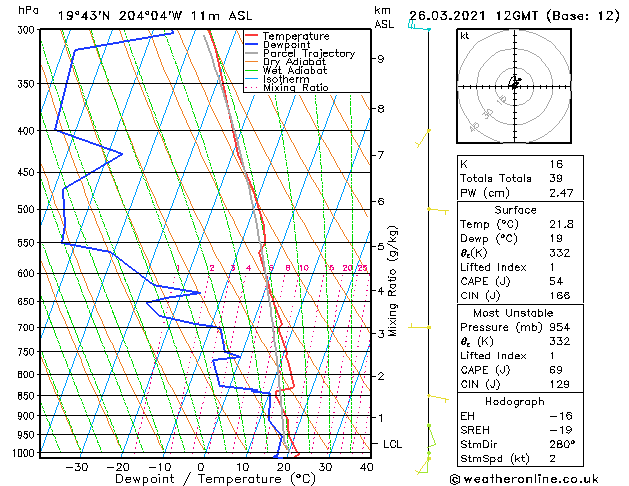The width and height of the screenshot is (629, 486).
Task: Click the weatheronline.co.uk copyright text
Action: pos(525,479)
